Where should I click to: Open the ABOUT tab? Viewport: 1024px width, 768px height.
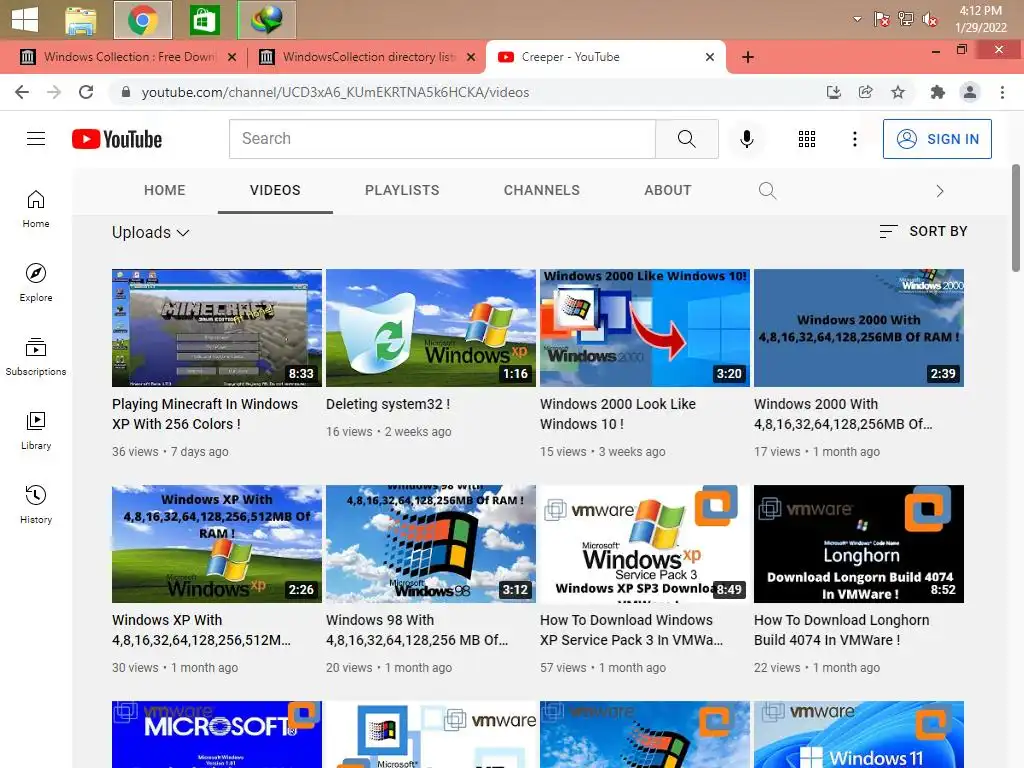667,190
